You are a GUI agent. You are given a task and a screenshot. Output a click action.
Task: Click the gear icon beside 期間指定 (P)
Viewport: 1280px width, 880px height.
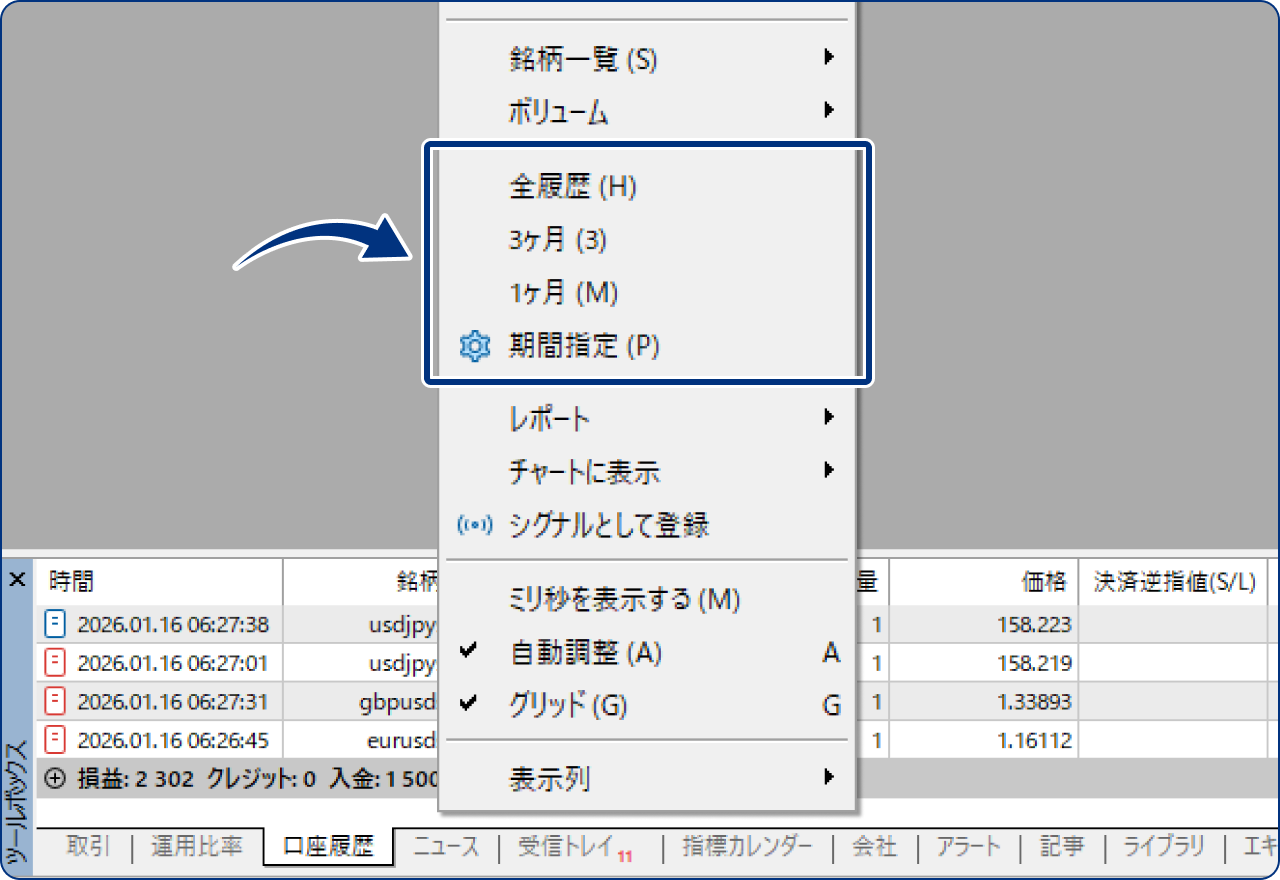pyautogui.click(x=474, y=346)
